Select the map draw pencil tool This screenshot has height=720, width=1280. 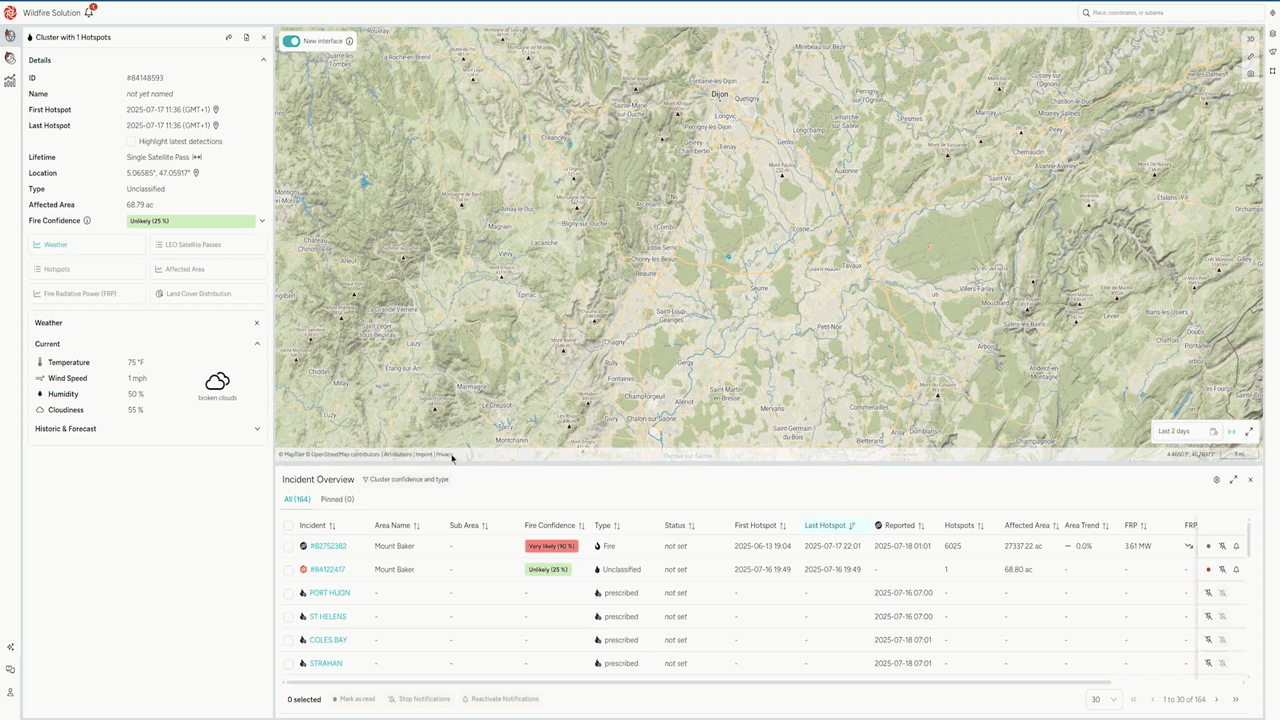1251,56
